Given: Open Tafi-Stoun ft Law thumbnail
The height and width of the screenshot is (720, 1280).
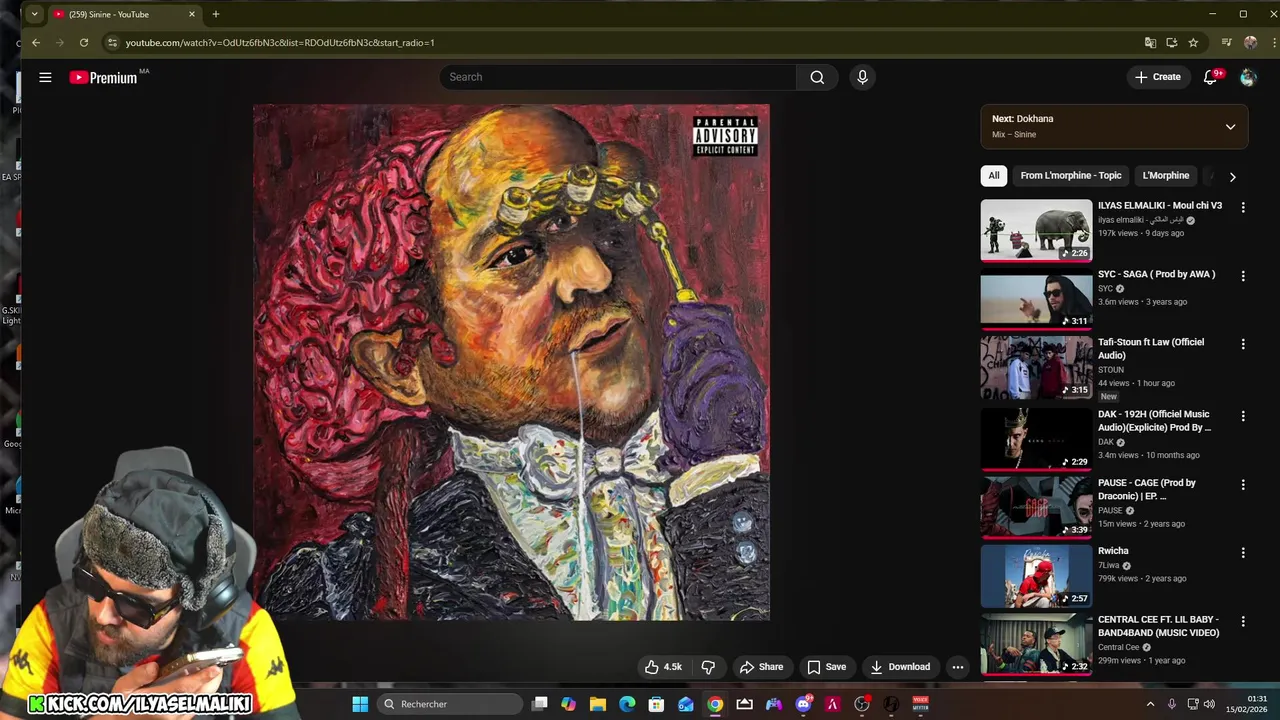Looking at the screenshot, I should click(1036, 367).
